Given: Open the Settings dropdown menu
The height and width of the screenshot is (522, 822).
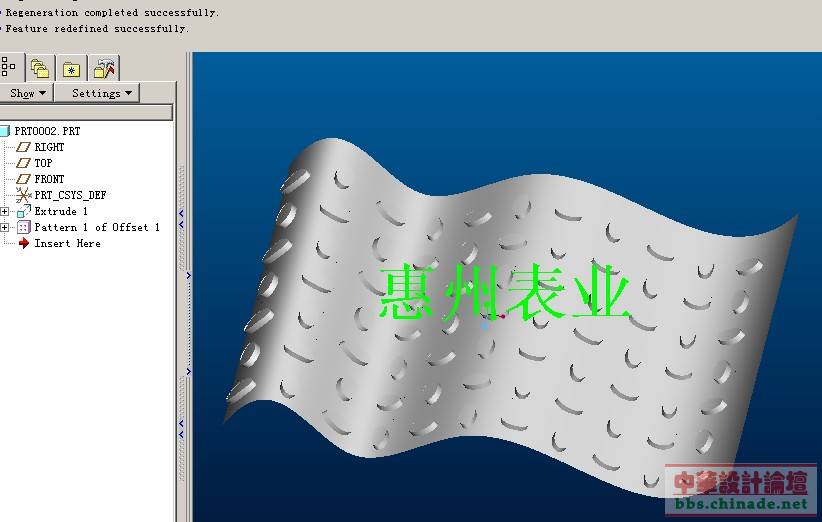Looking at the screenshot, I should 98,93.
